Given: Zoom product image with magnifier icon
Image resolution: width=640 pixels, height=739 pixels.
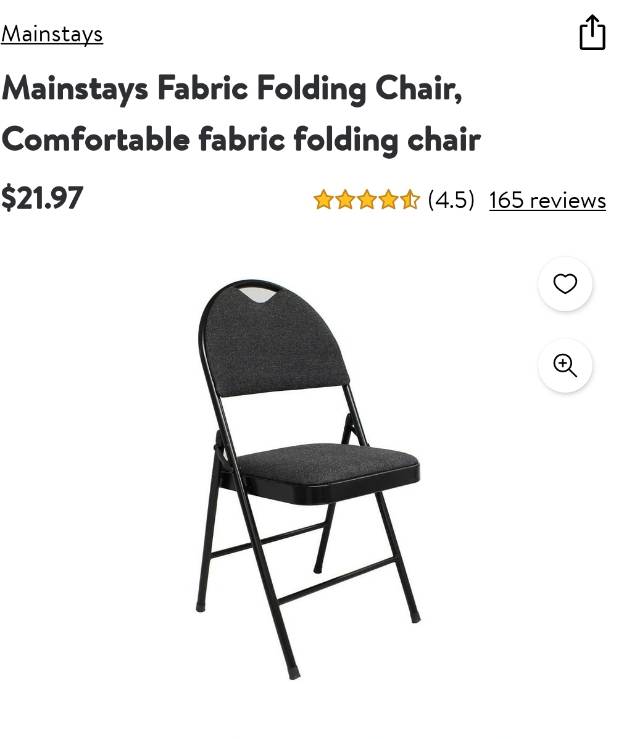Looking at the screenshot, I should coord(565,365).
